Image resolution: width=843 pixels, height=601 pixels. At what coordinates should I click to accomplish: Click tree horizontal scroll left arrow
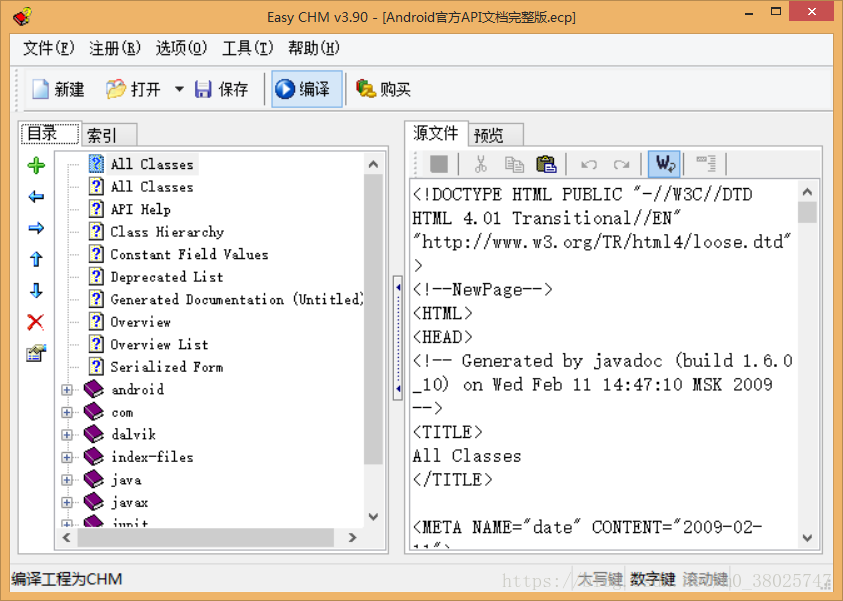click(67, 537)
